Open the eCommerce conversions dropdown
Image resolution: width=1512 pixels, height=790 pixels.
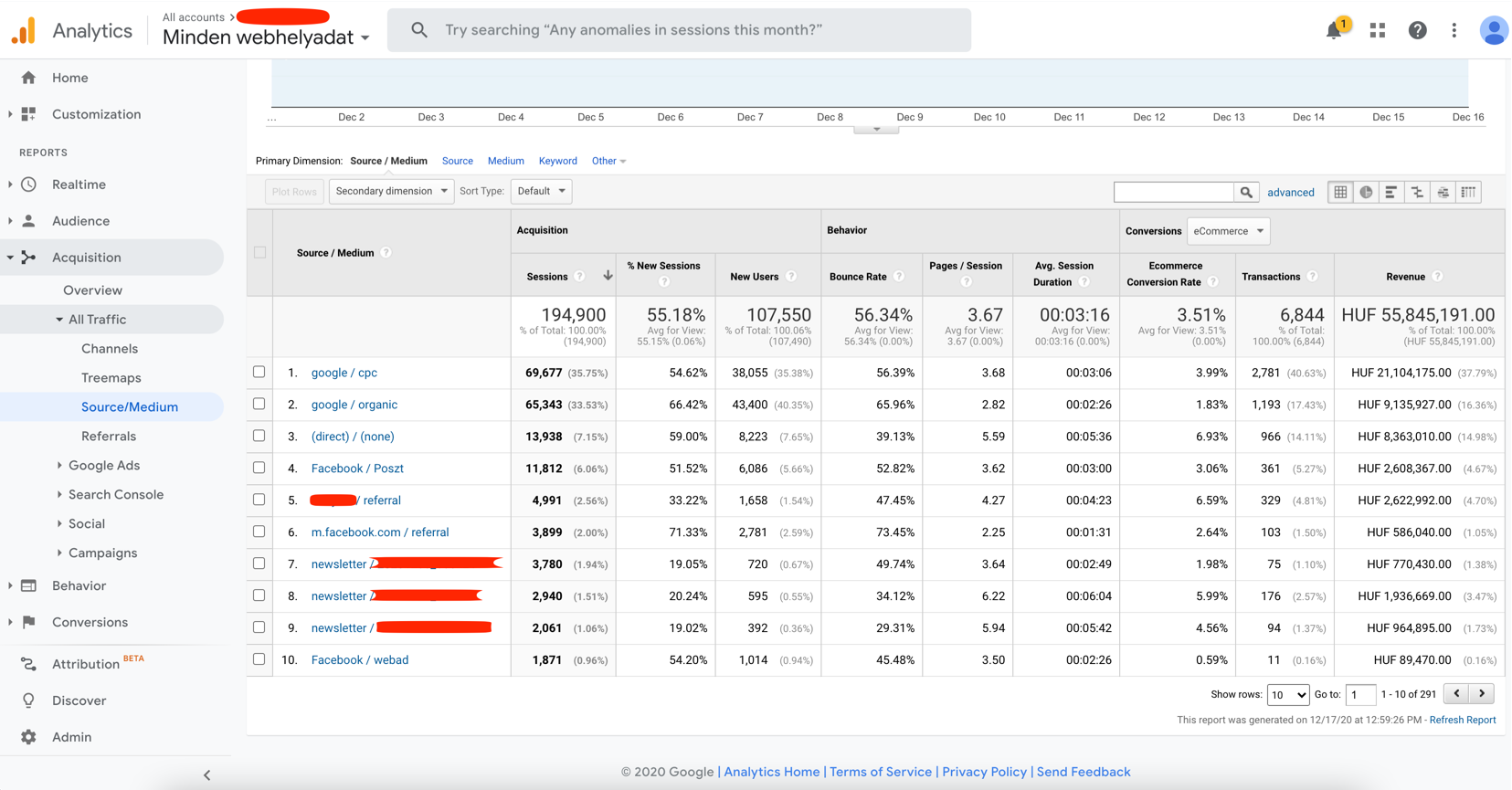tap(1228, 231)
